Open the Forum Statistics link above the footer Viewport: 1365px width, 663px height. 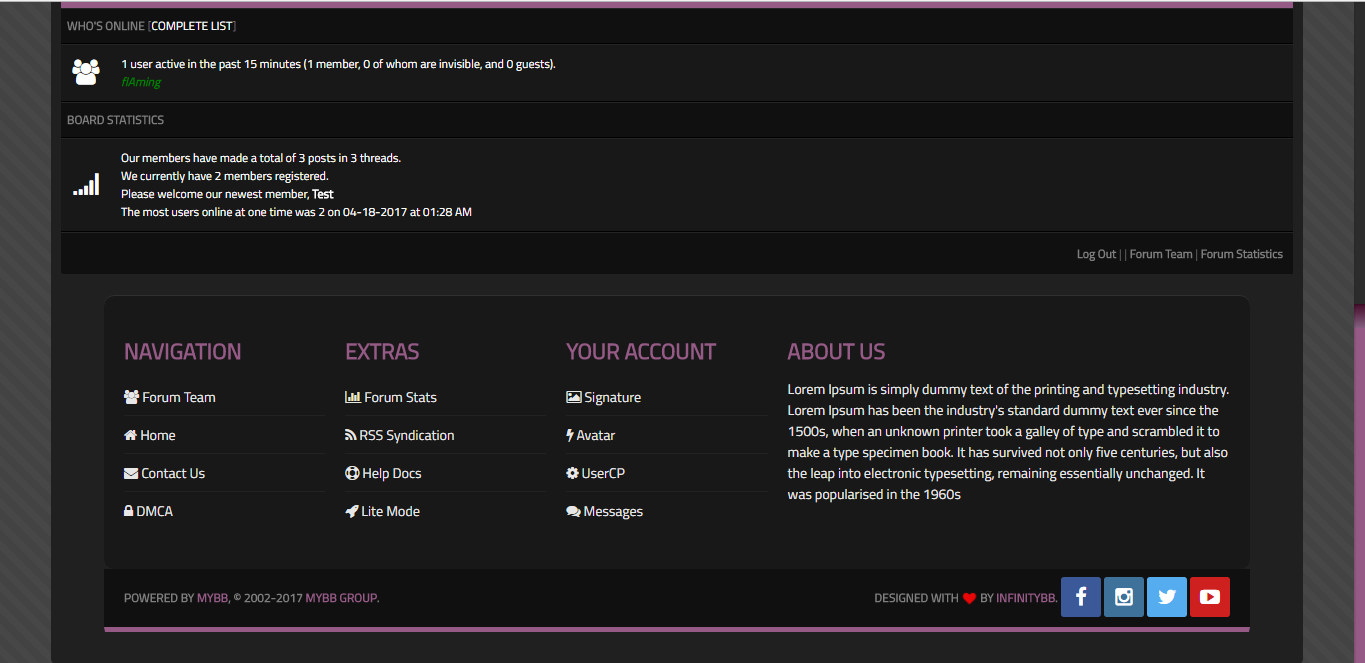(x=1241, y=254)
